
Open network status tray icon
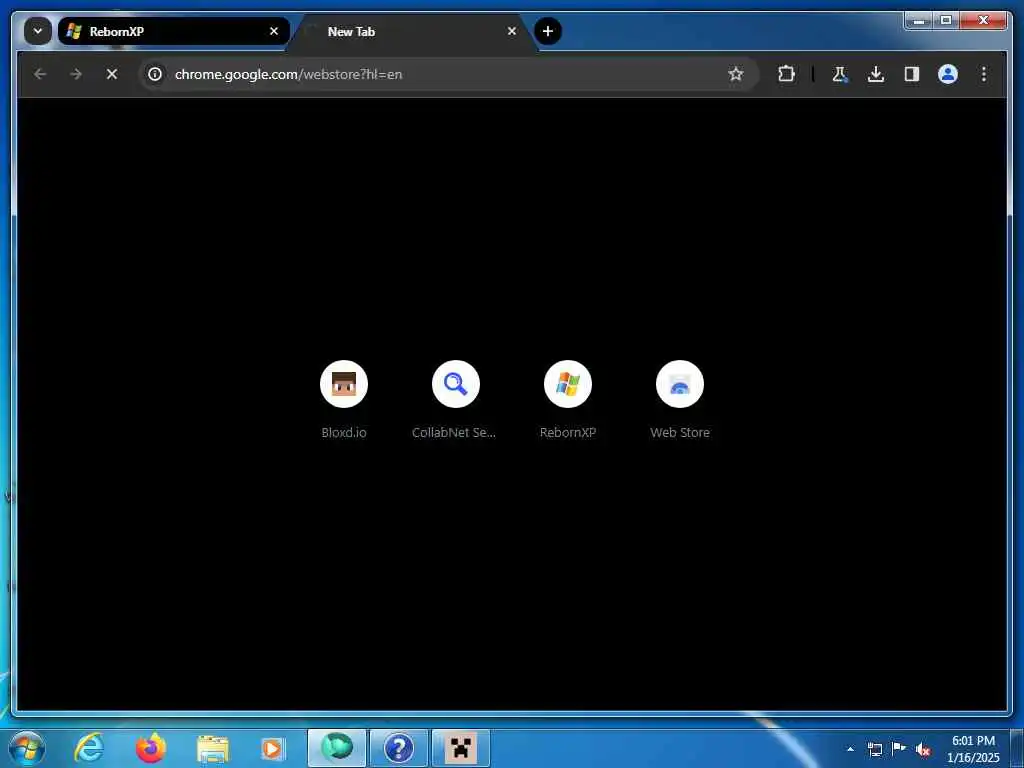[874, 749]
